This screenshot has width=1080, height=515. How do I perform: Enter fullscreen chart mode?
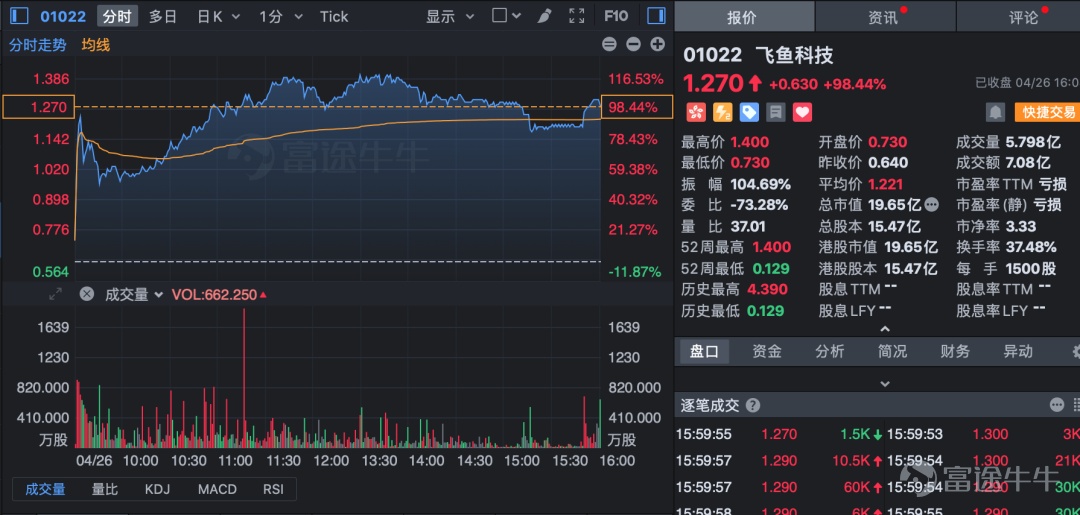click(577, 16)
